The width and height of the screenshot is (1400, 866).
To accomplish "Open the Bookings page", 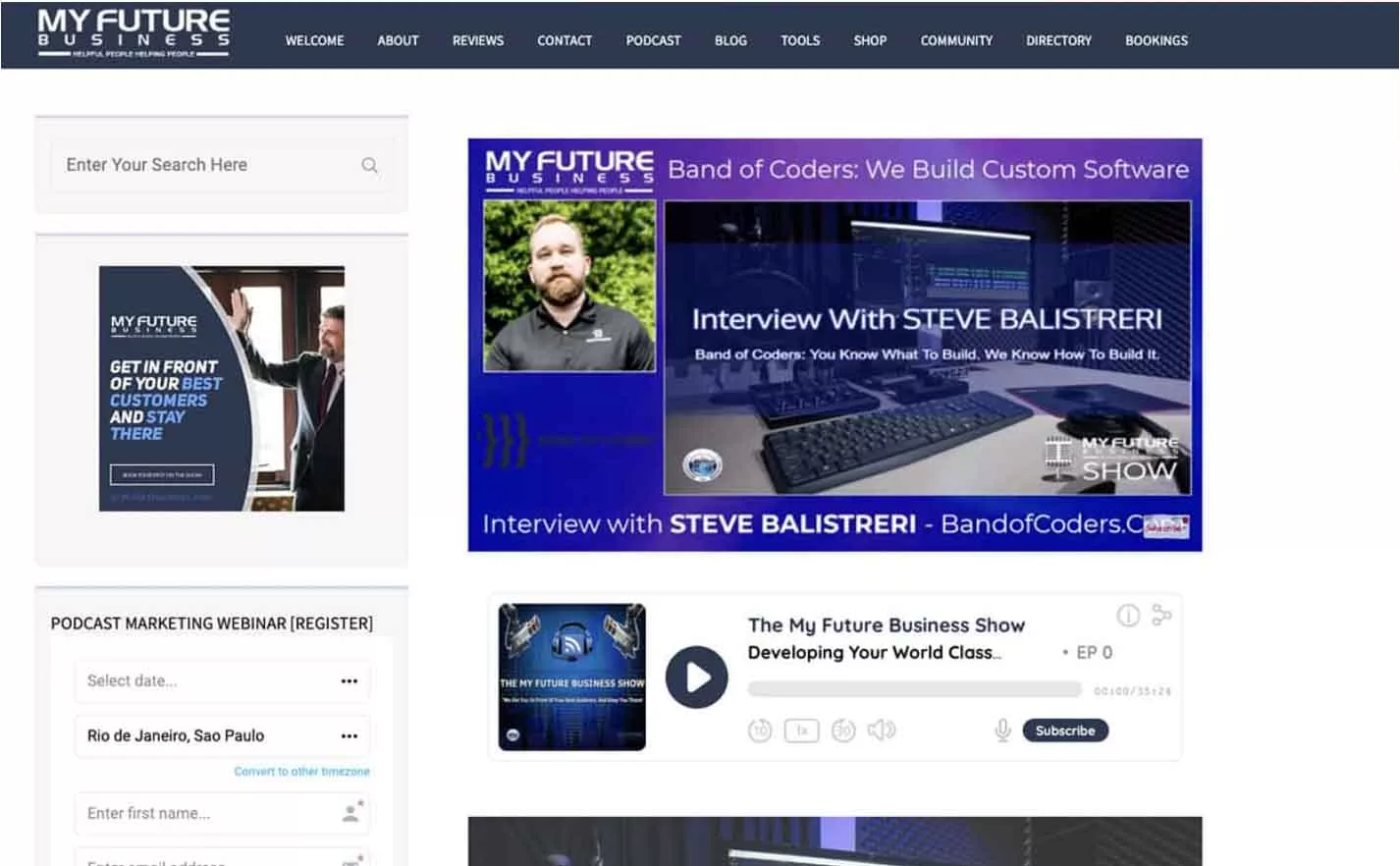I will pyautogui.click(x=1156, y=40).
